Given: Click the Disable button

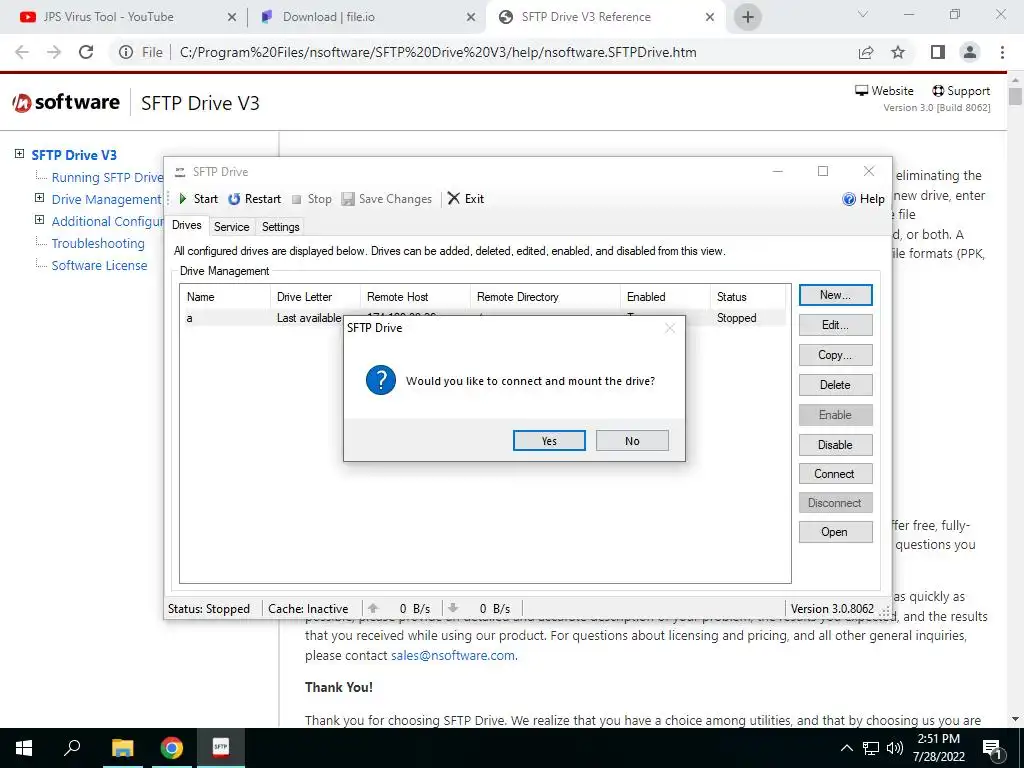Looking at the screenshot, I should pyautogui.click(x=835, y=445).
